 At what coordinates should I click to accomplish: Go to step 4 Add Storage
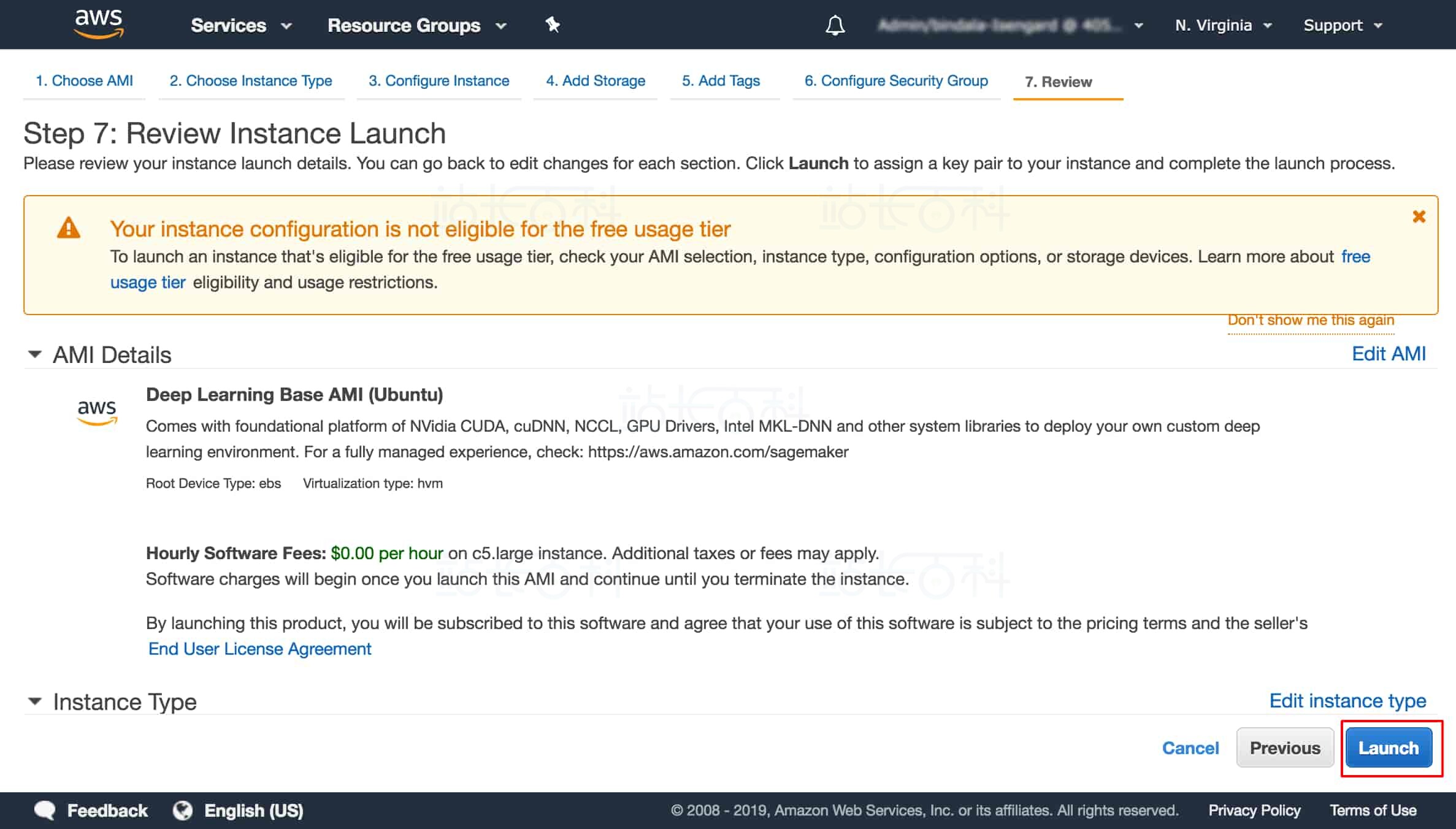point(596,81)
